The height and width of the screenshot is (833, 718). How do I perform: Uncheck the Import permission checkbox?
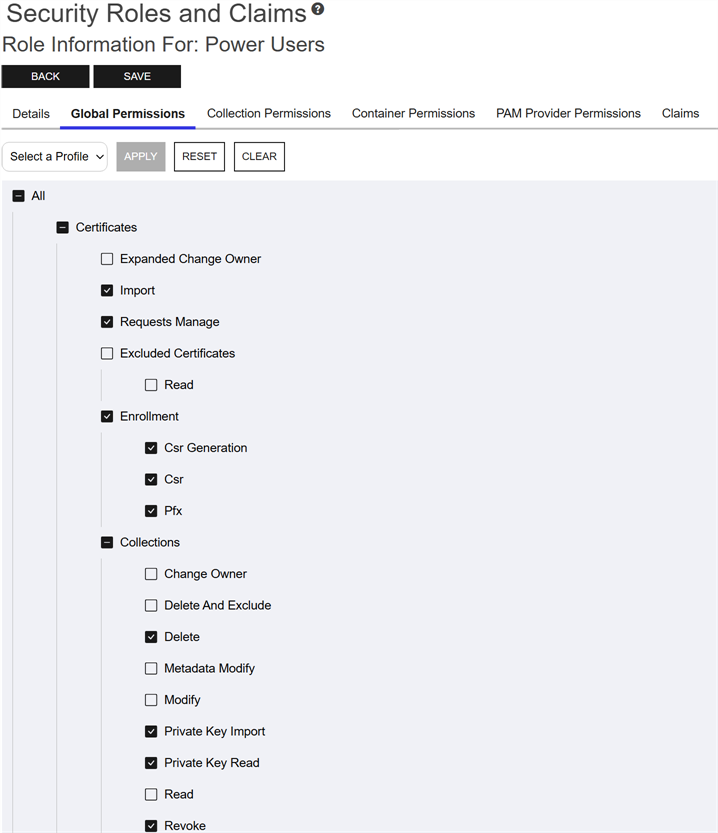107,291
